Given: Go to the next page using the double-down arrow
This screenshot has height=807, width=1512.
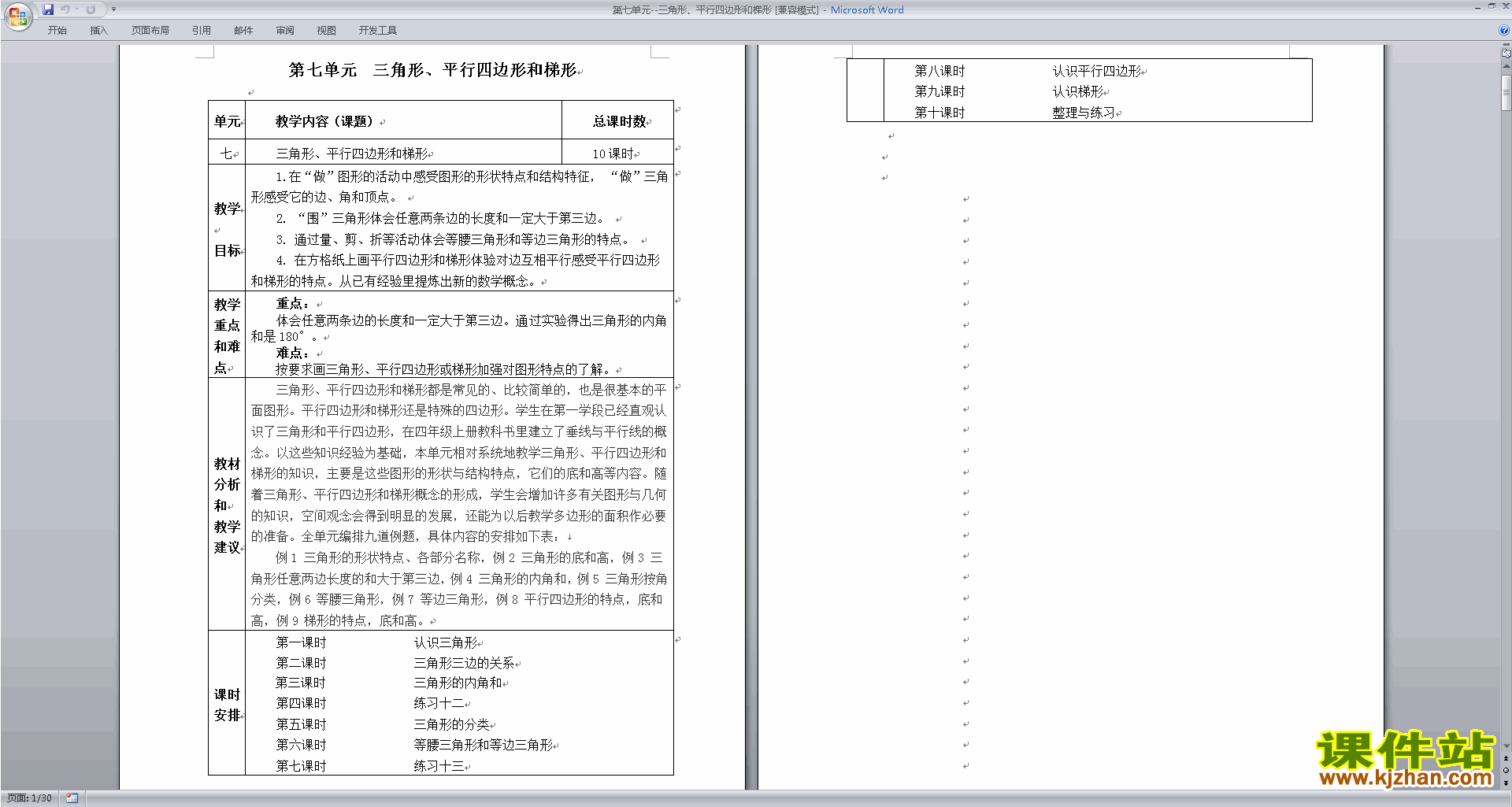Looking at the screenshot, I should pyautogui.click(x=1506, y=783).
